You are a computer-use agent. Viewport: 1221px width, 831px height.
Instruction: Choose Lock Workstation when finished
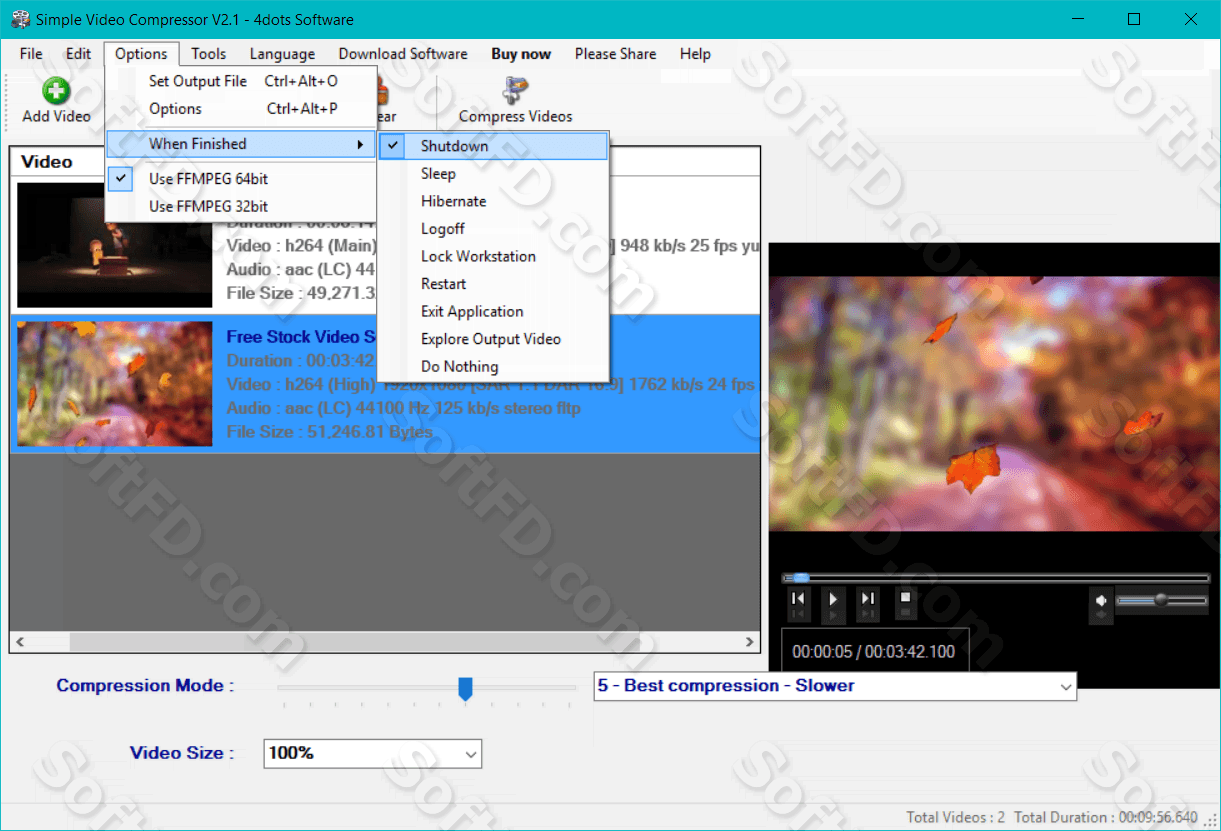[x=493, y=256]
